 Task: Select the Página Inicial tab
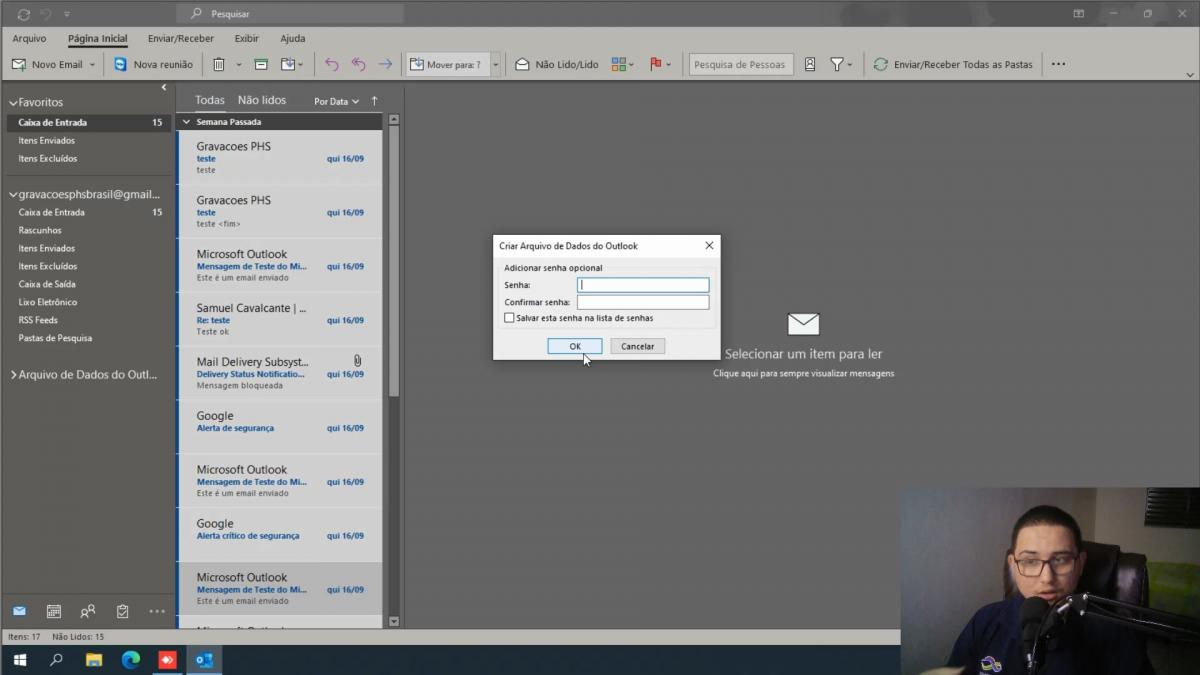click(98, 38)
